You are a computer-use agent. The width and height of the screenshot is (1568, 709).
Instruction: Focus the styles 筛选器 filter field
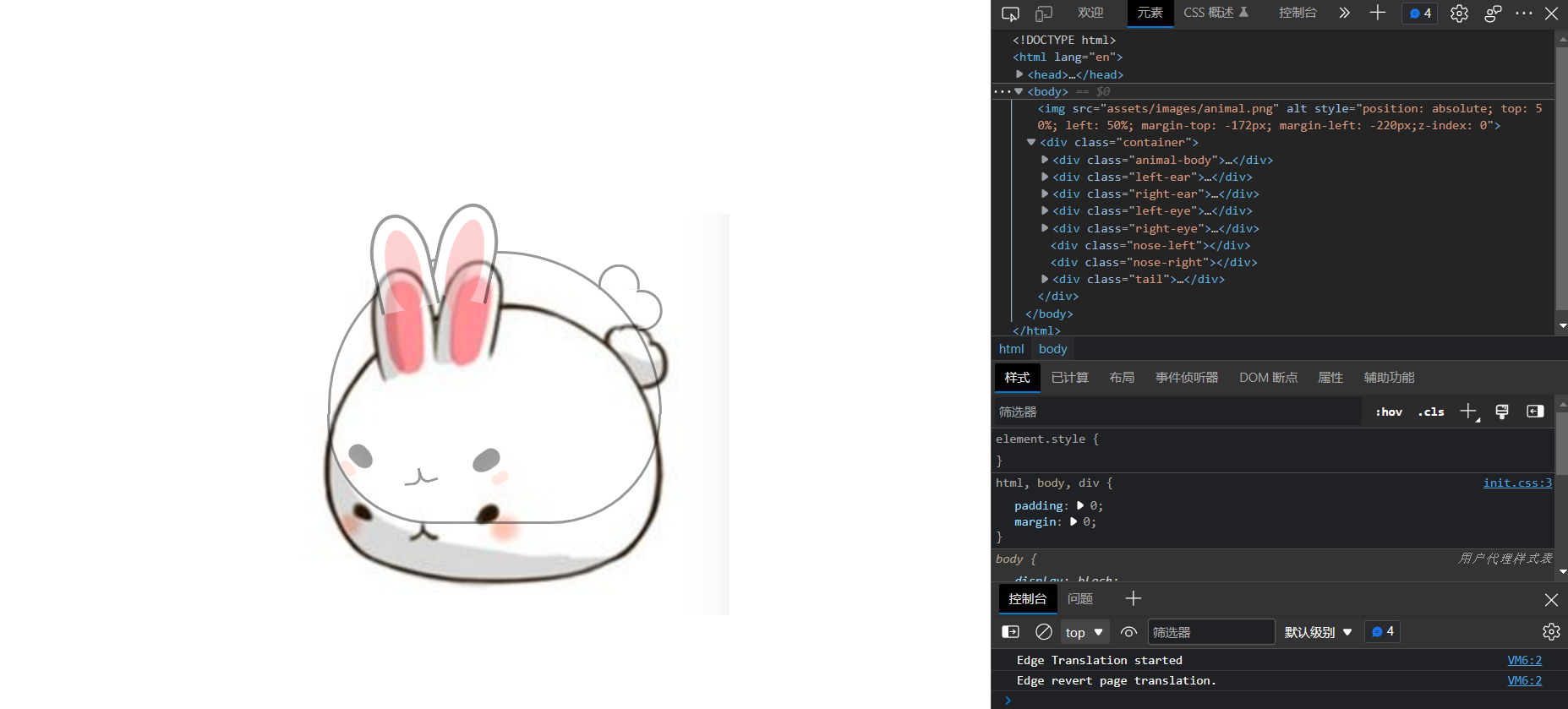[1177, 412]
